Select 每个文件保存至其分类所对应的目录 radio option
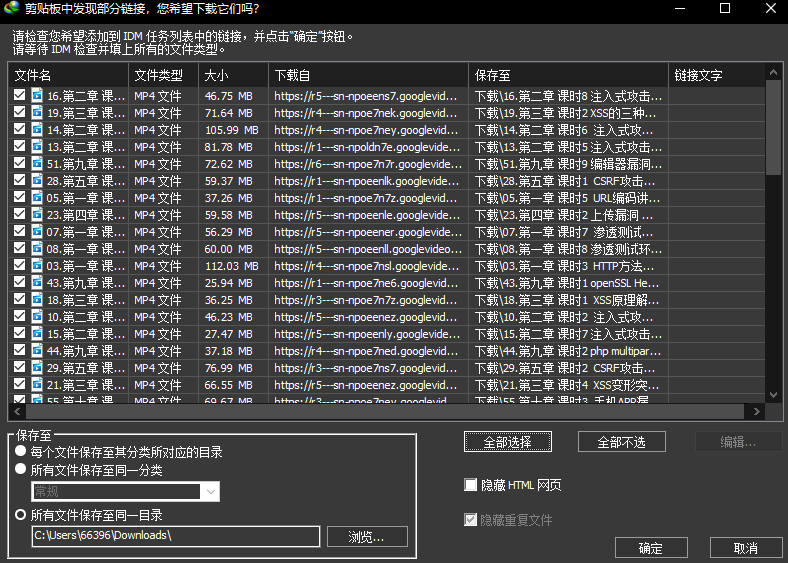The image size is (788, 563). point(21,451)
